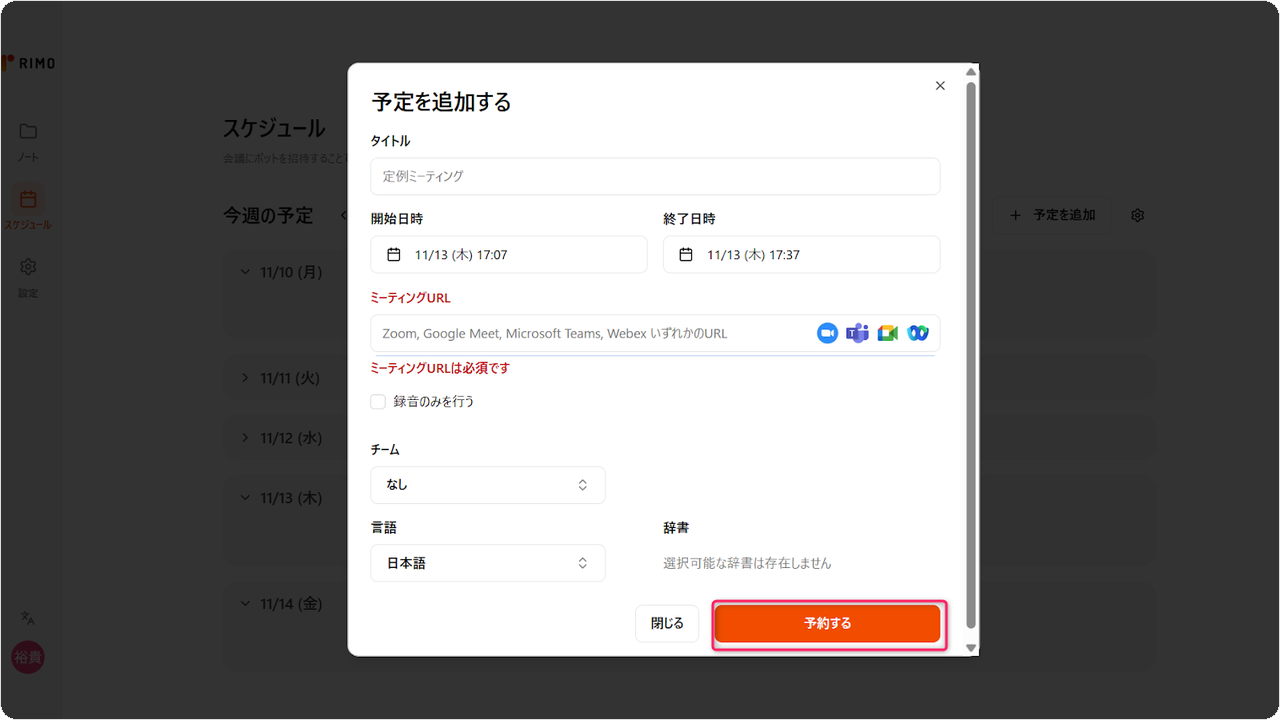Click the Webex icon in the URL field
1280x720 pixels.
click(918, 334)
